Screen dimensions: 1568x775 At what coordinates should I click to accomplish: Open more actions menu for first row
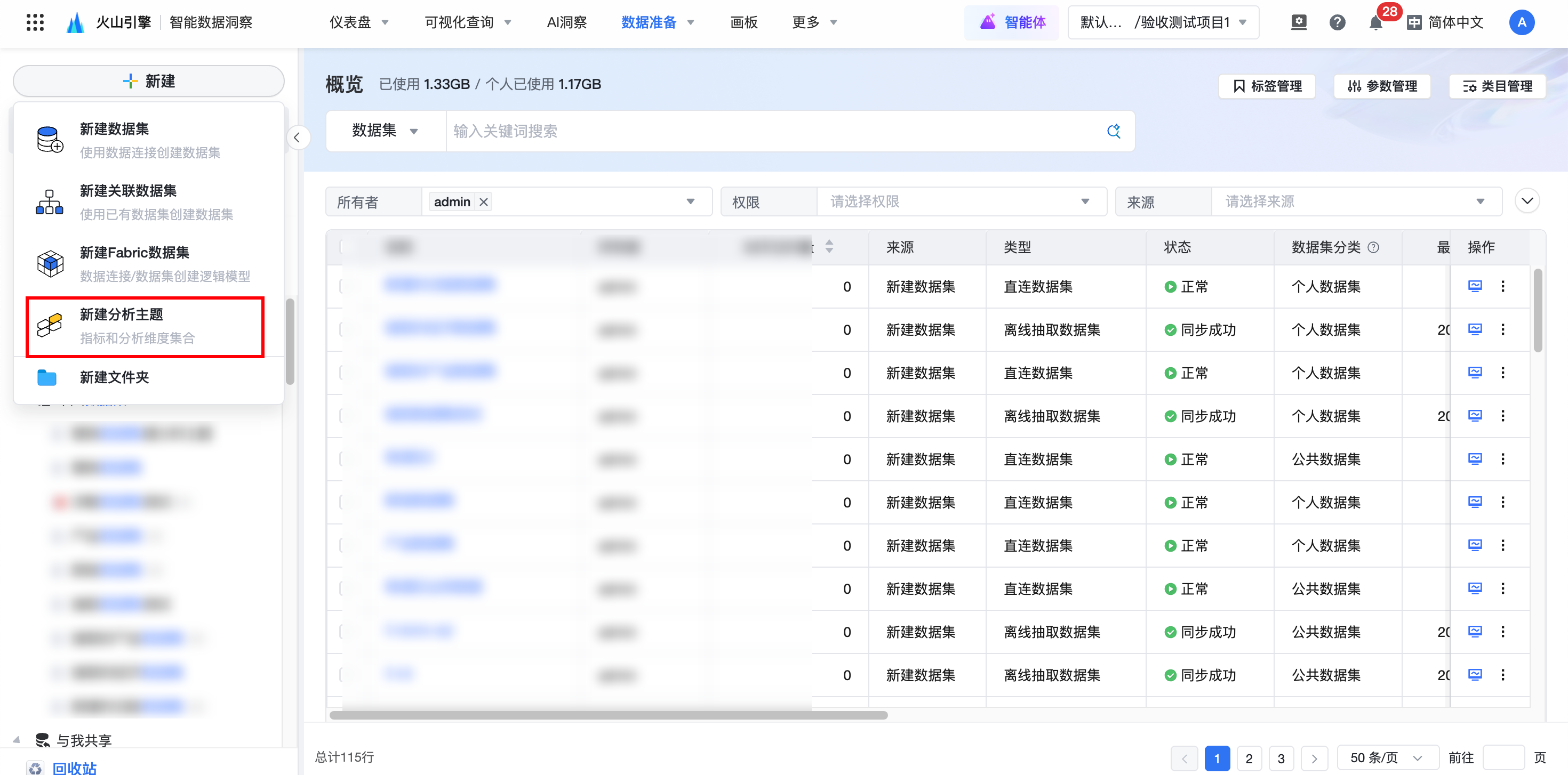pos(1502,286)
